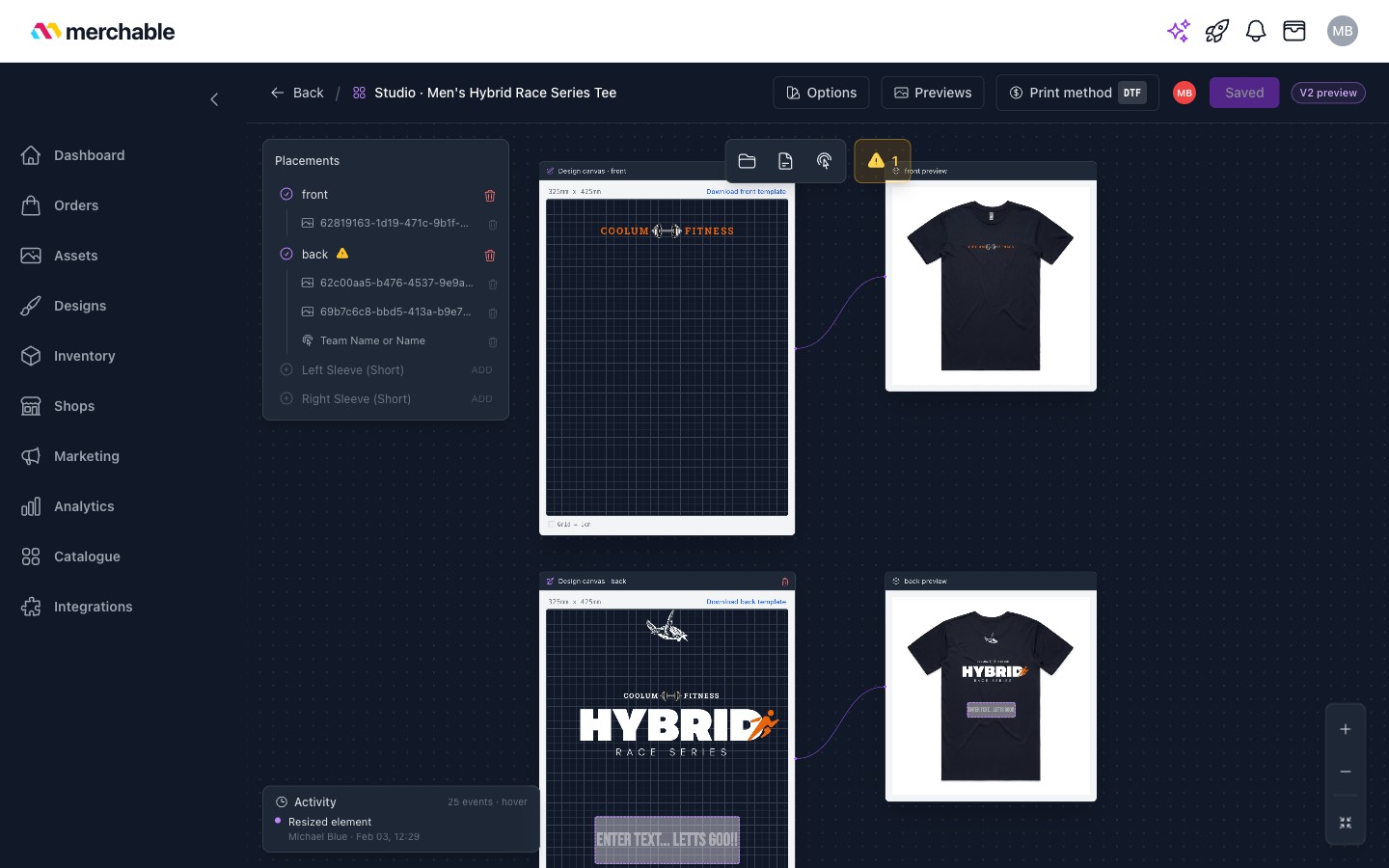Toggle the back placement check circle
Viewport: 1389px width, 868px height.
pyautogui.click(x=286, y=254)
